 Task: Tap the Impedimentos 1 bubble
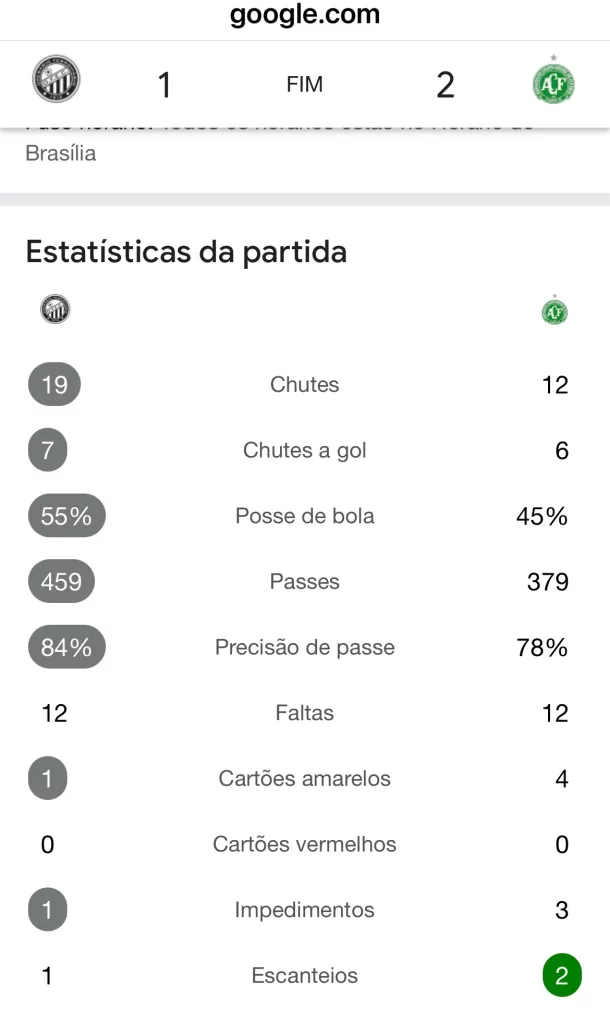click(x=47, y=910)
